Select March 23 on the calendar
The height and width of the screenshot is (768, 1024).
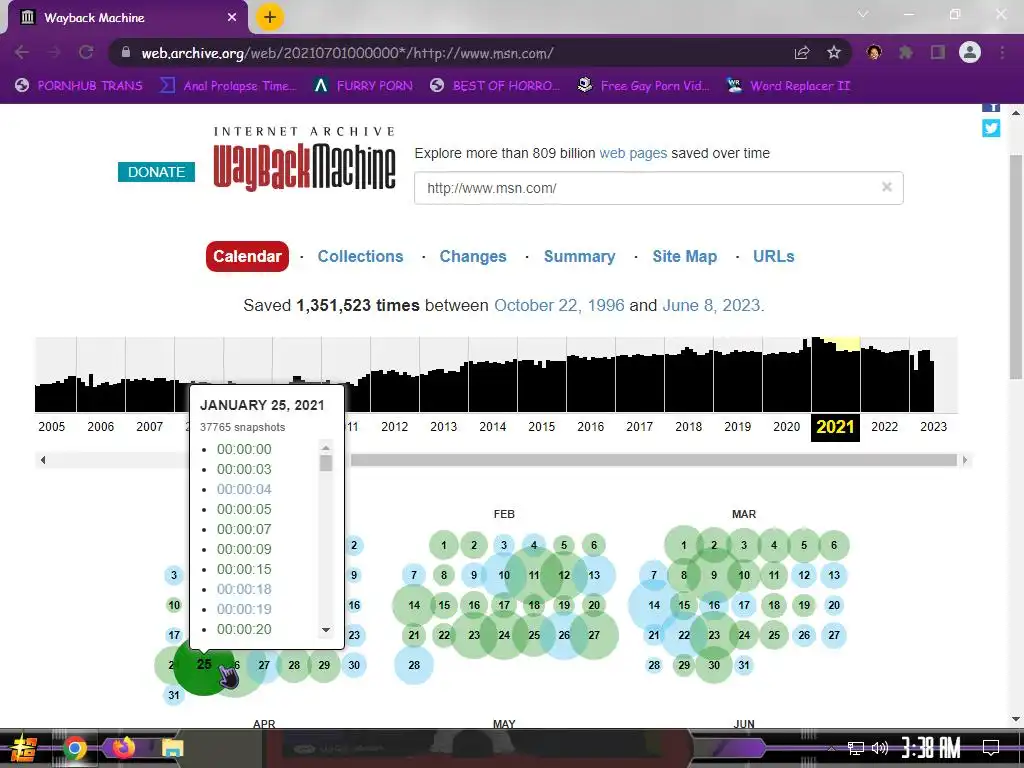714,635
